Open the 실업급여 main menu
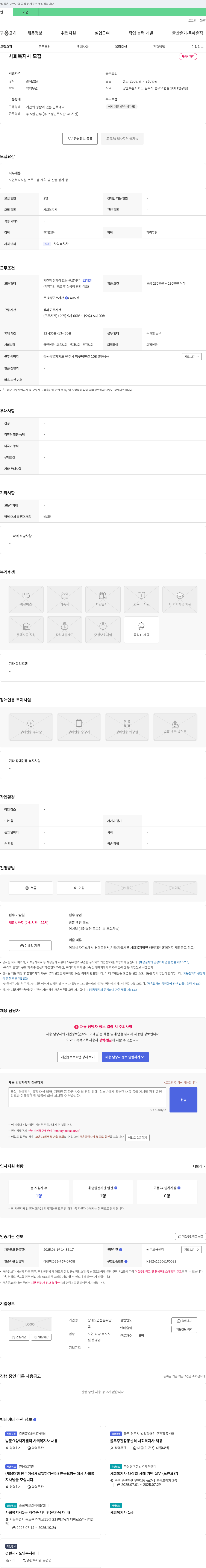Screen dimensions: 206x1568 (102, 33)
